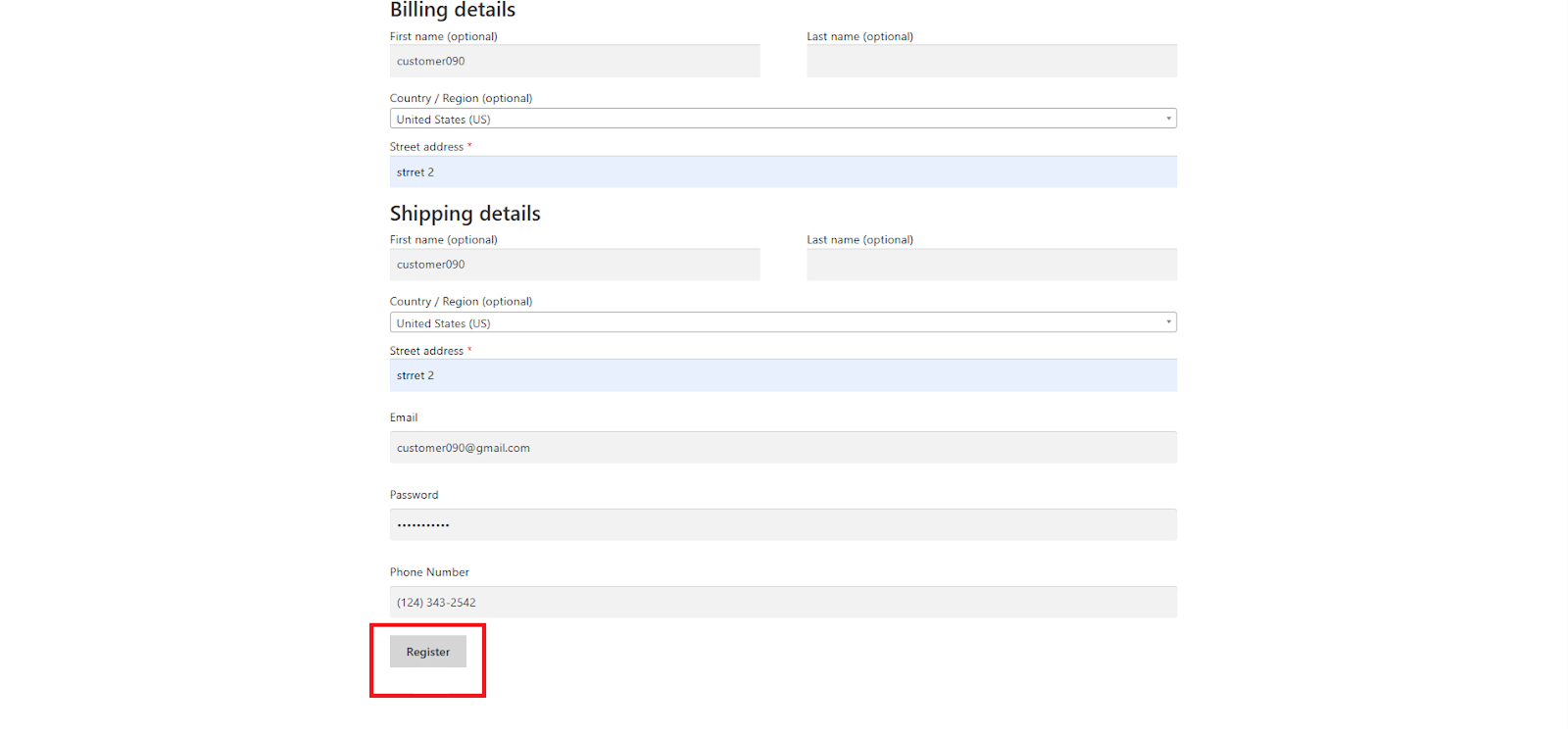Screen dimensions: 1568x734
Task: Click the Register button
Action: (427, 652)
